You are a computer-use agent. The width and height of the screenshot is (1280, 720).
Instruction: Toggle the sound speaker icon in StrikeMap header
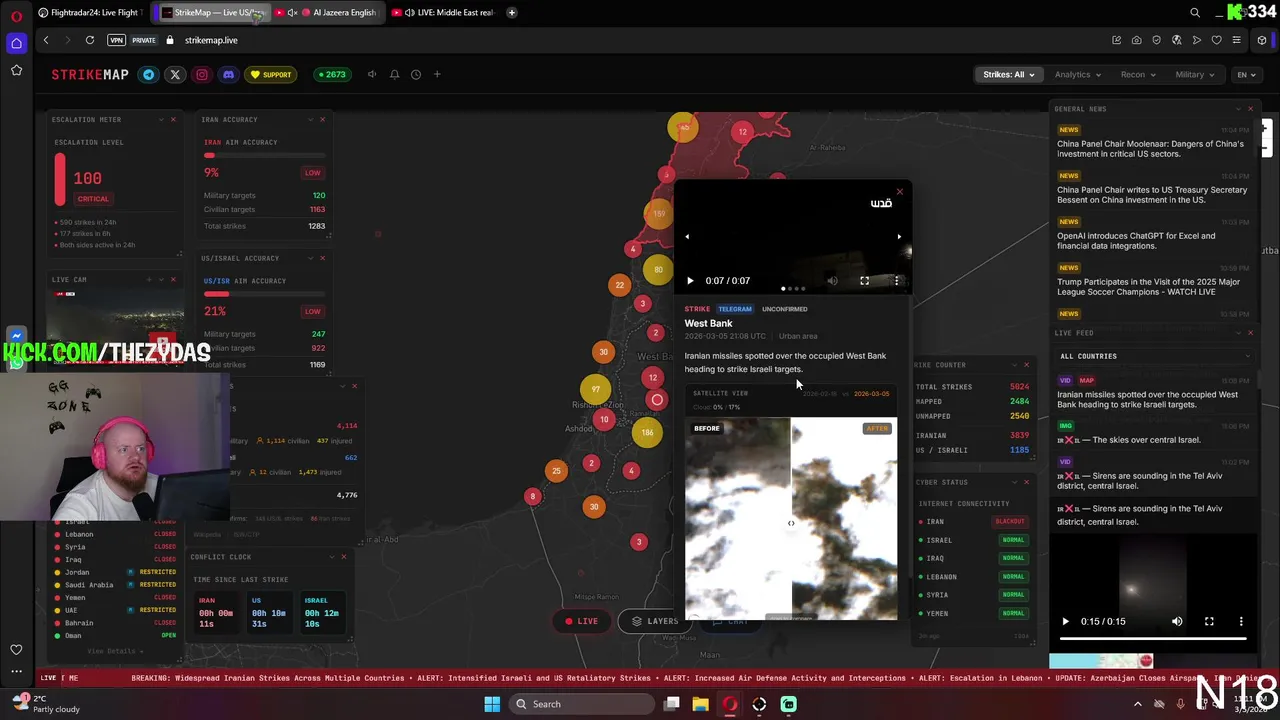[372, 74]
